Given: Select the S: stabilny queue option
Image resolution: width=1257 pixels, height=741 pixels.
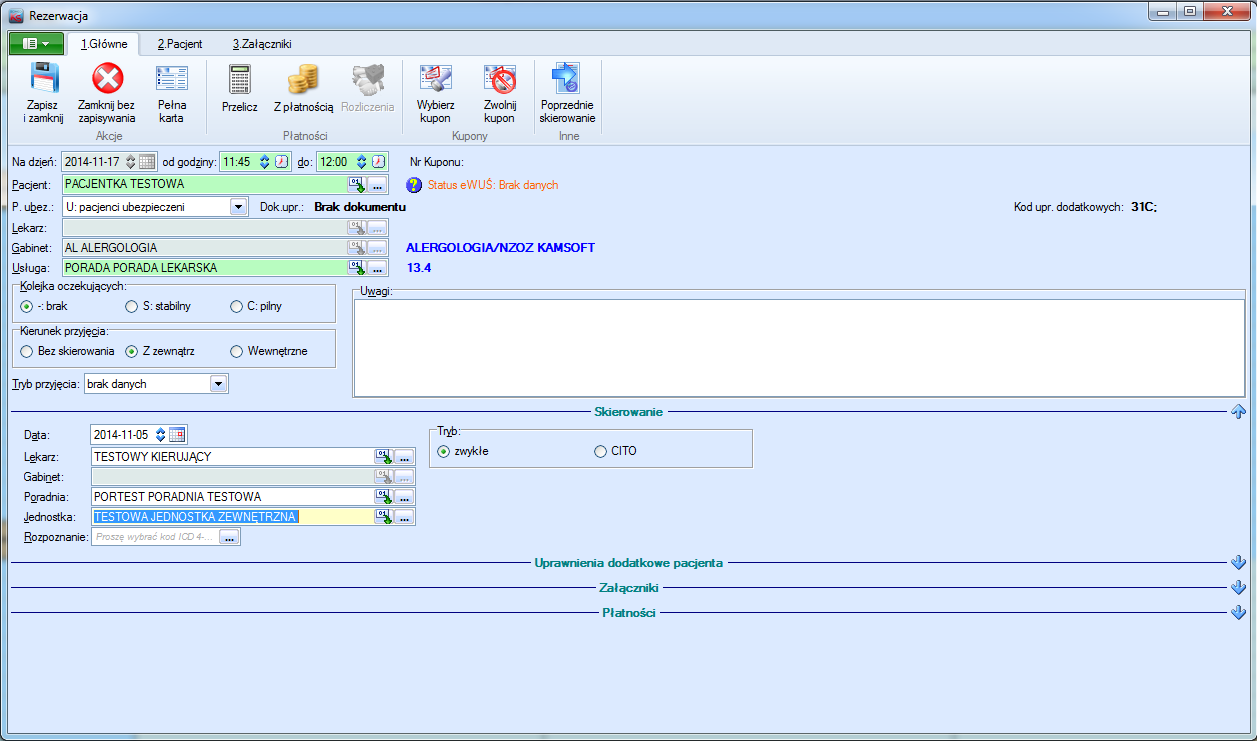Looking at the screenshot, I should (132, 307).
